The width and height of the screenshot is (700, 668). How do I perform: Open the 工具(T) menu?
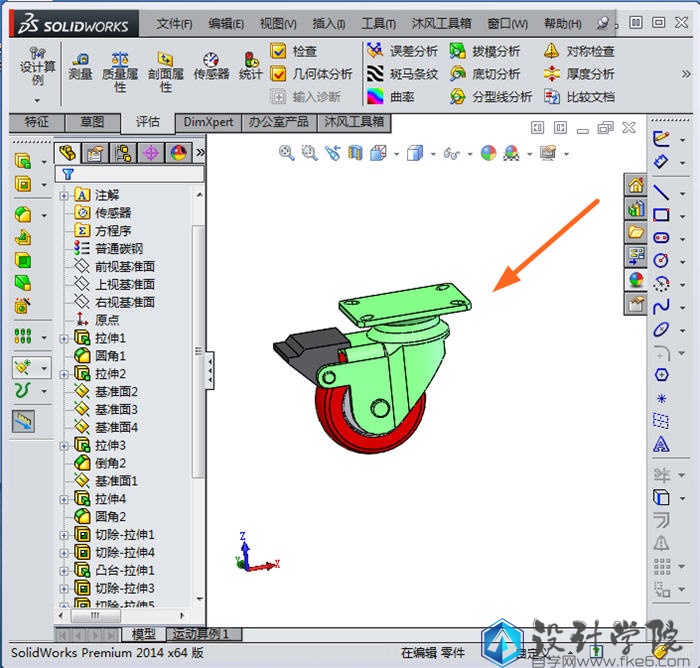coord(378,24)
